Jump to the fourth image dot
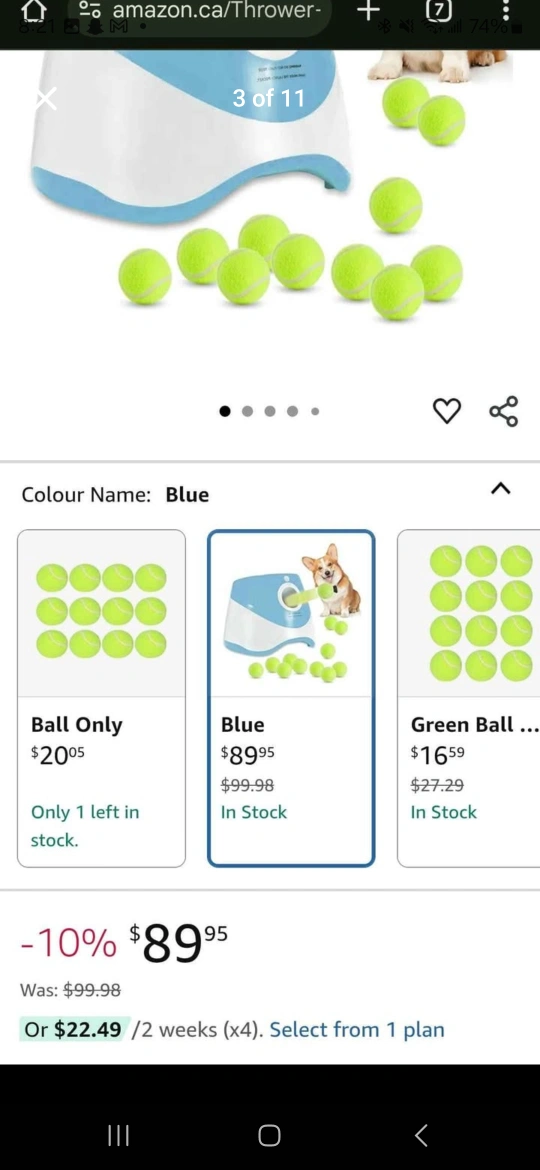 (x=292, y=411)
